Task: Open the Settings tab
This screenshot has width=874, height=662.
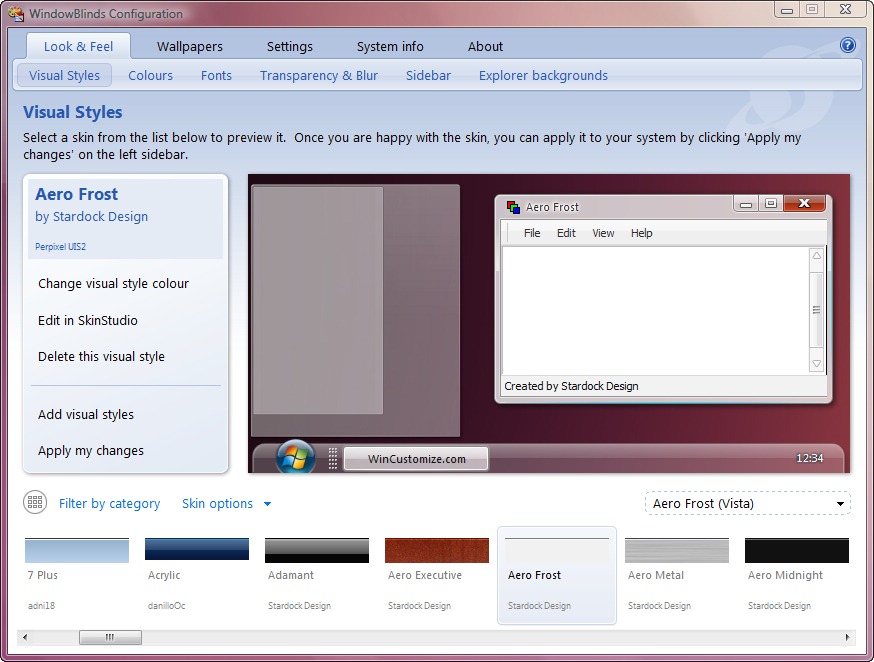Action: point(290,46)
